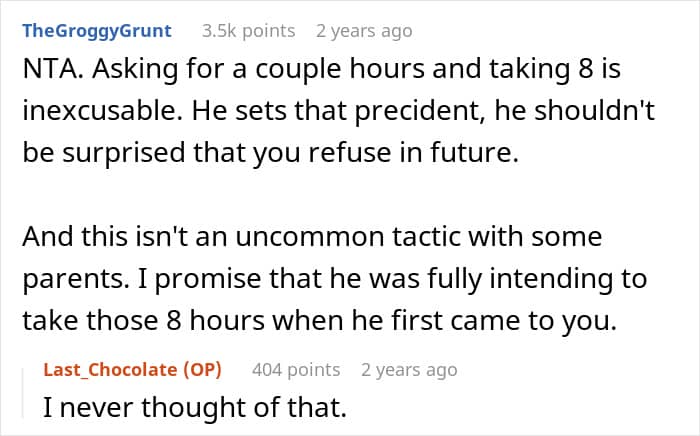Click the word "tactic" in second paragraph
The image size is (700, 436).
coord(426,237)
